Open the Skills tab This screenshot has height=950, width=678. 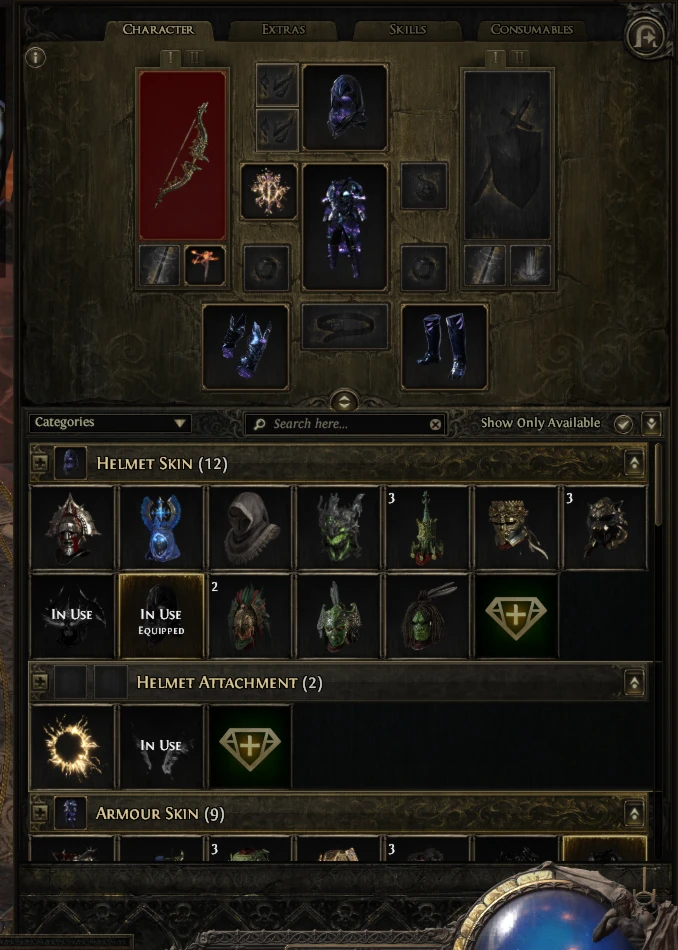click(x=407, y=29)
